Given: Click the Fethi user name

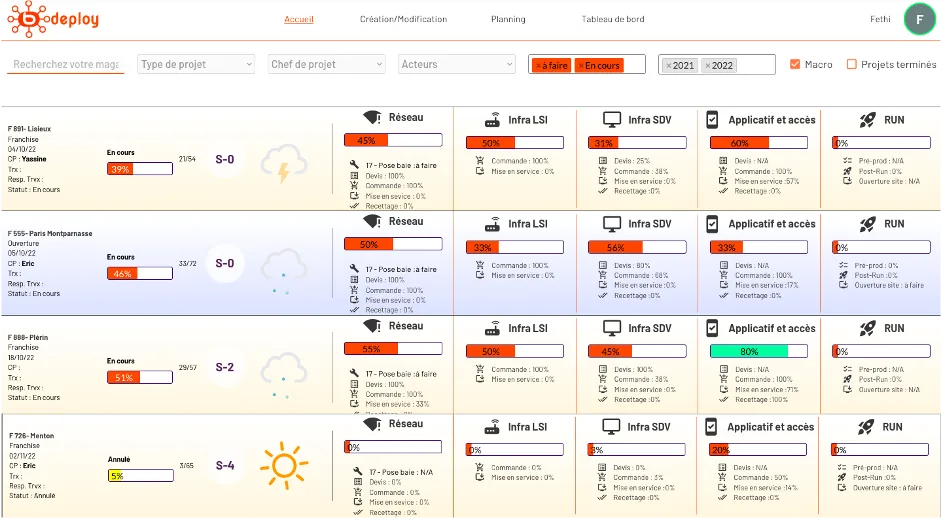Looking at the screenshot, I should tap(880, 19).
